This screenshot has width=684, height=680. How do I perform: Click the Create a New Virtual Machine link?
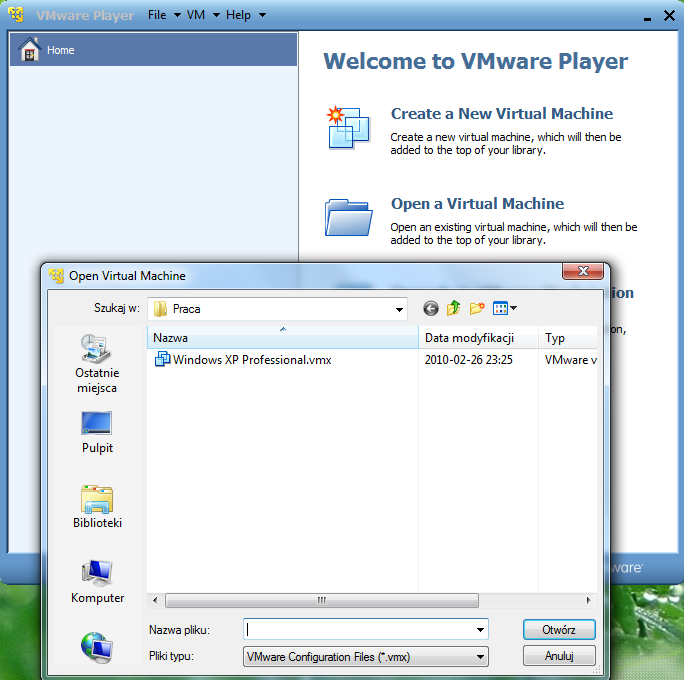502,114
